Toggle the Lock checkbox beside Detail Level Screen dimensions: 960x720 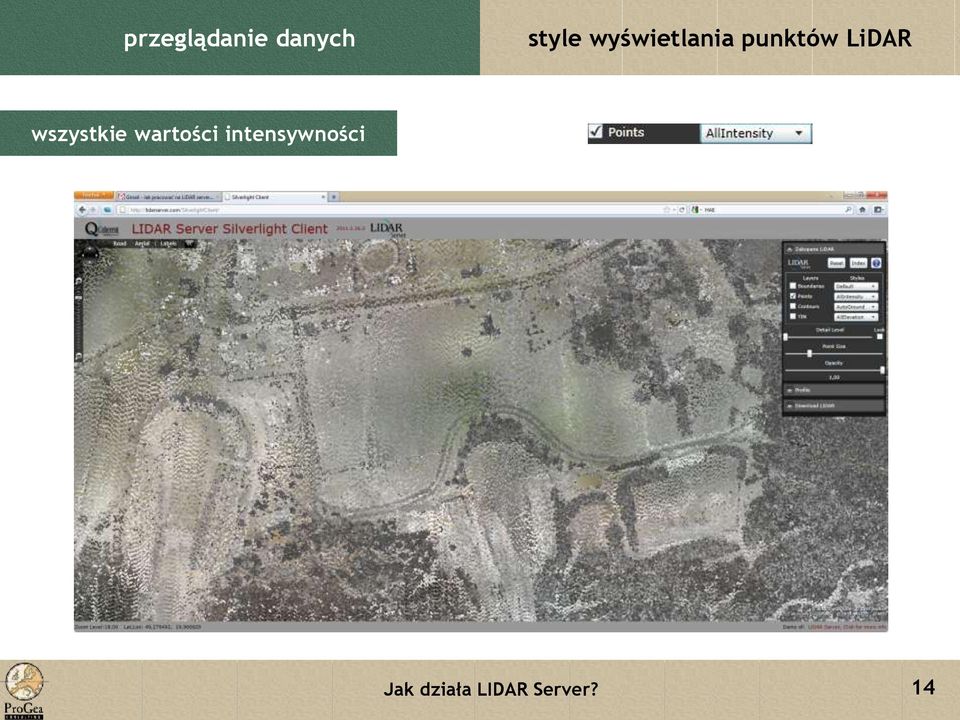point(880,337)
